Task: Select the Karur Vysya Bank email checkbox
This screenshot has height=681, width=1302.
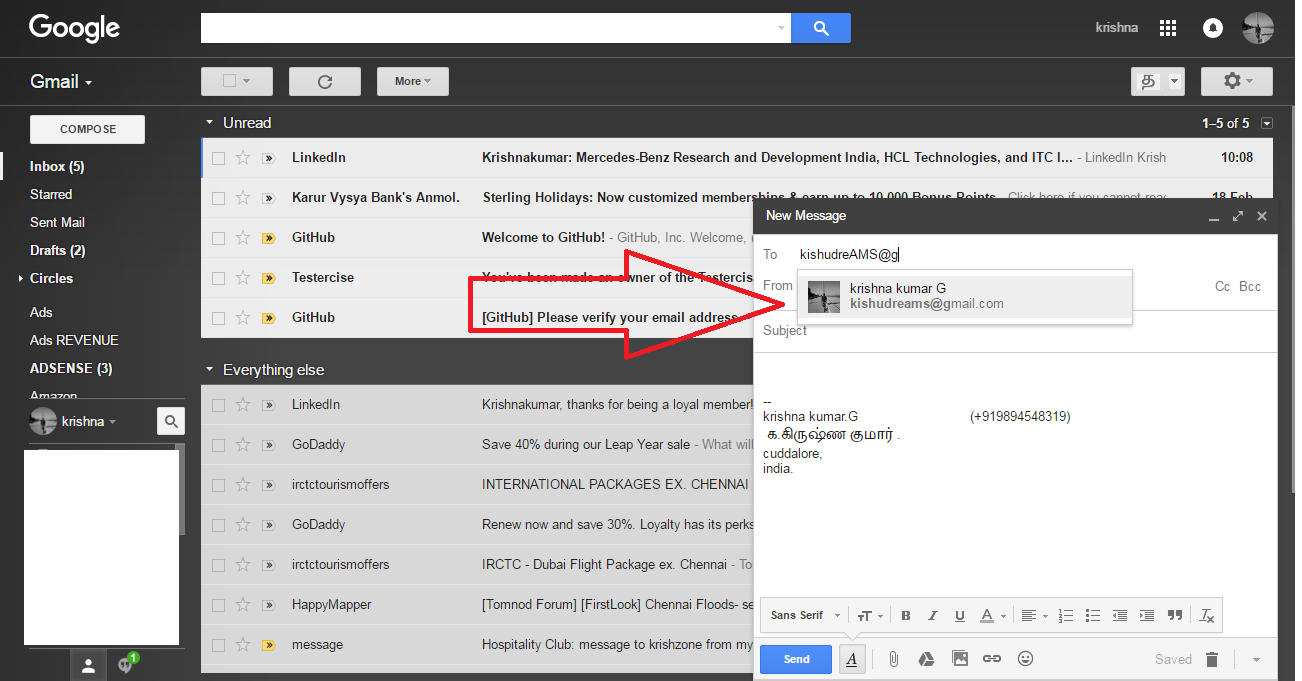Action: coord(218,197)
